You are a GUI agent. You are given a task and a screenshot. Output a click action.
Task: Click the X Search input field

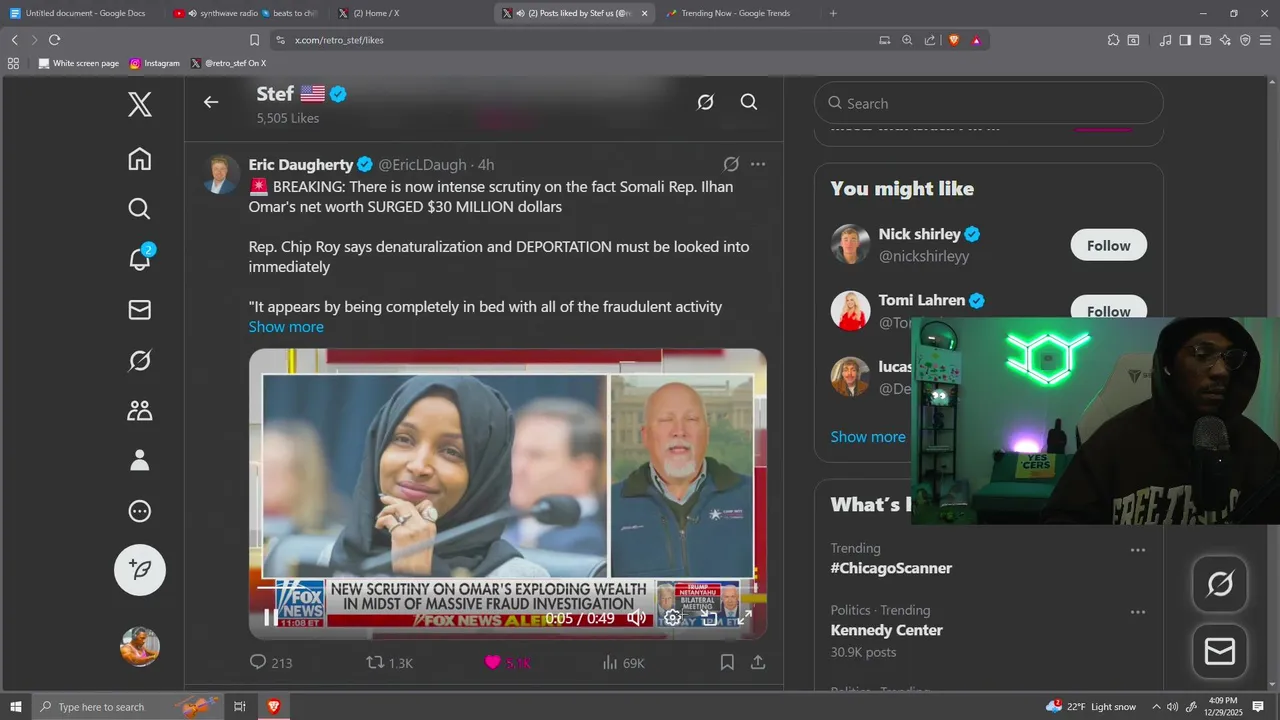(989, 103)
